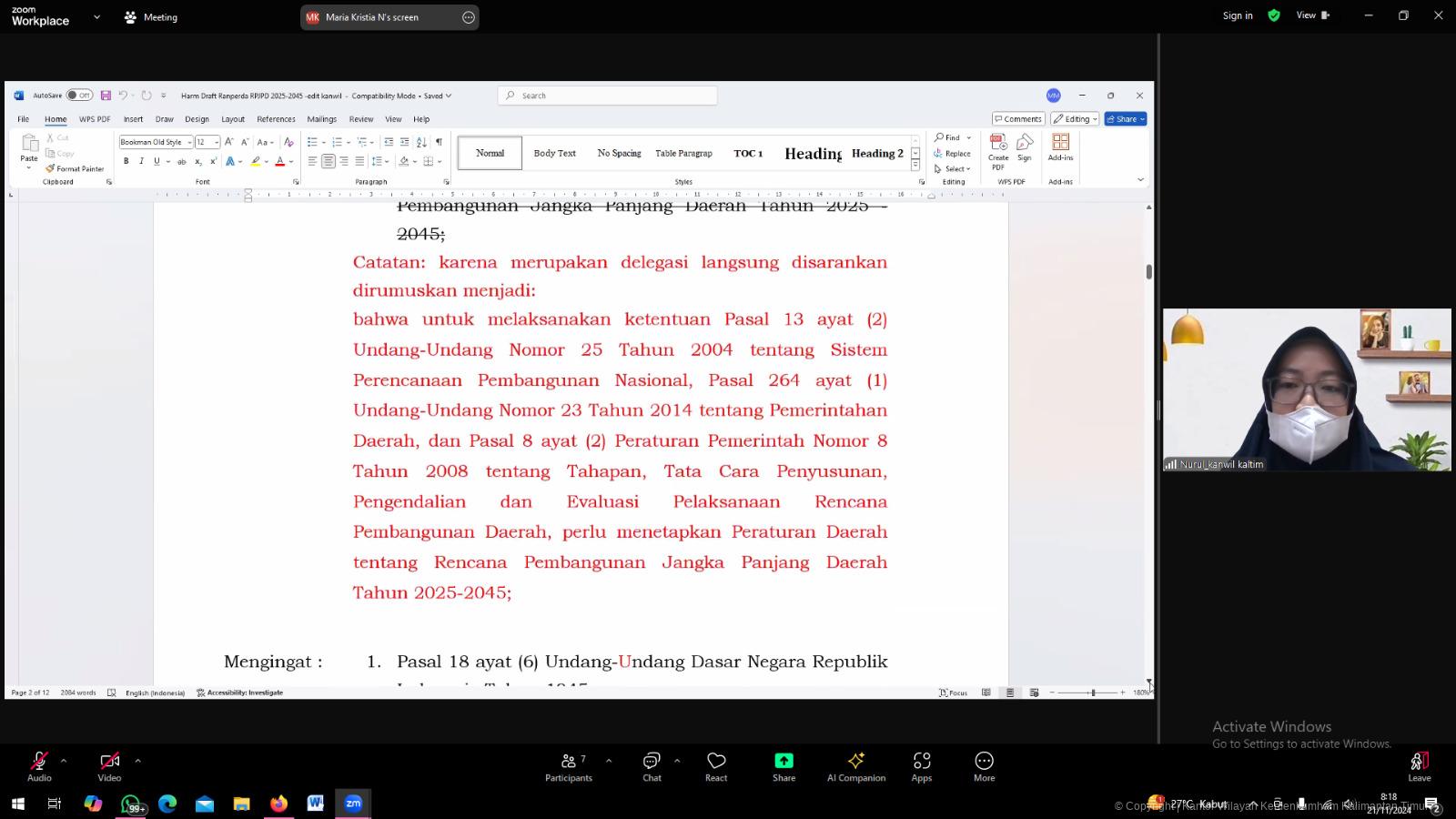The height and width of the screenshot is (819, 1456).
Task: Save the document with the floppy icon
Action: [x=106, y=96]
